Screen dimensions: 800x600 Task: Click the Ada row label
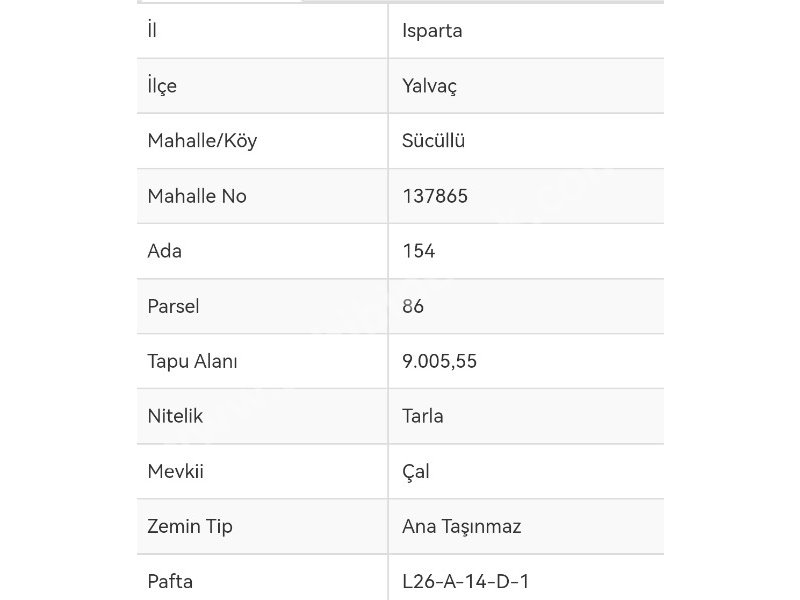pos(164,251)
